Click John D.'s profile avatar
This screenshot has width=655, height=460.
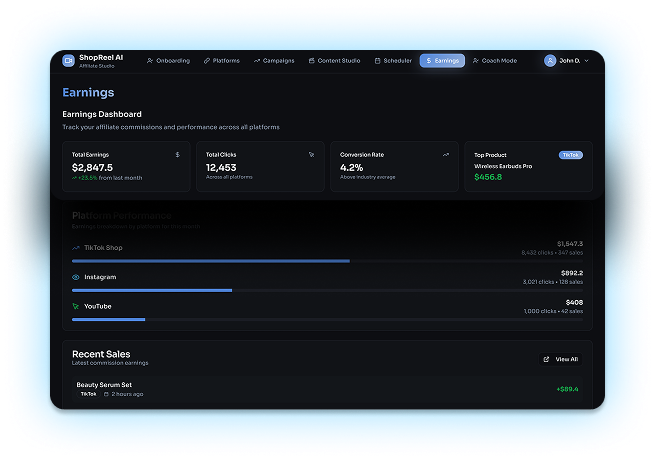[x=550, y=61]
